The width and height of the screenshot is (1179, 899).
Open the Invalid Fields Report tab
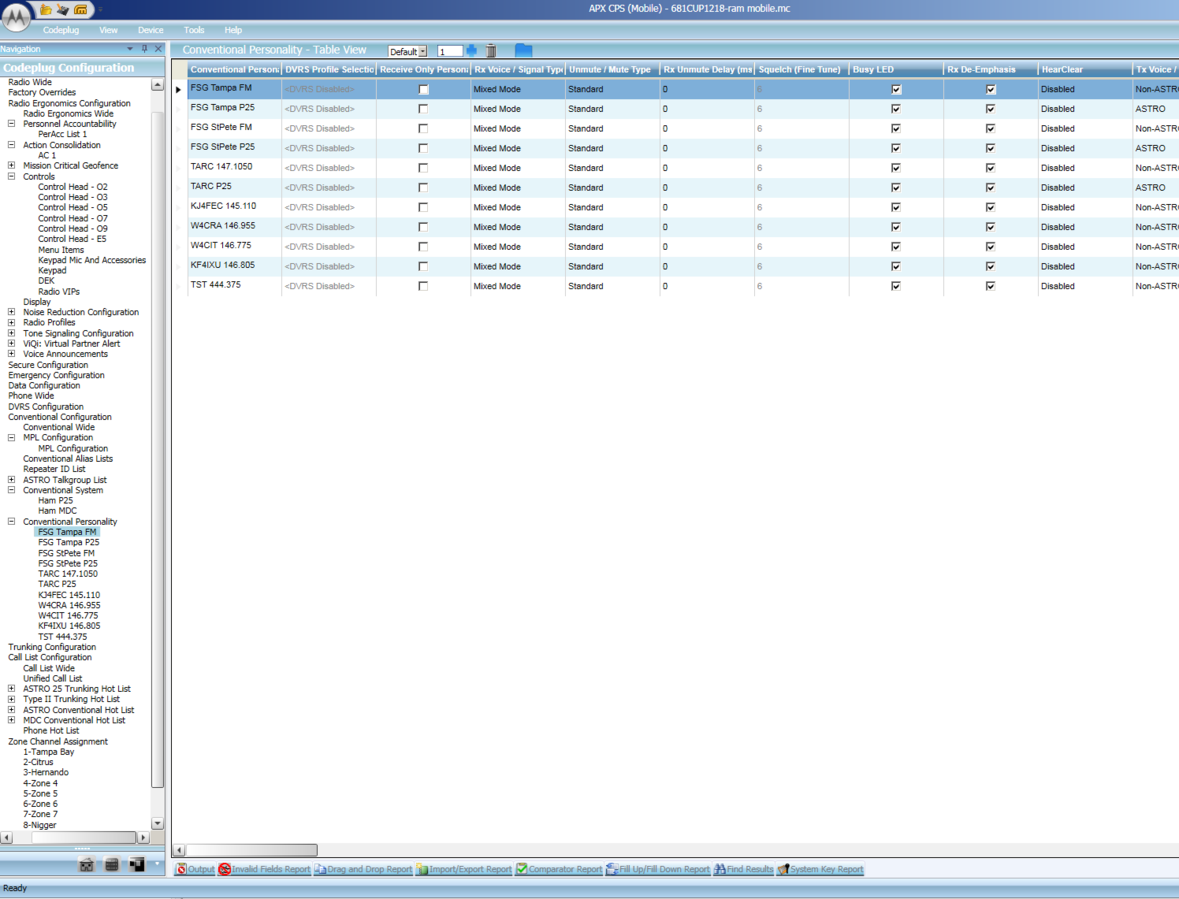264,869
